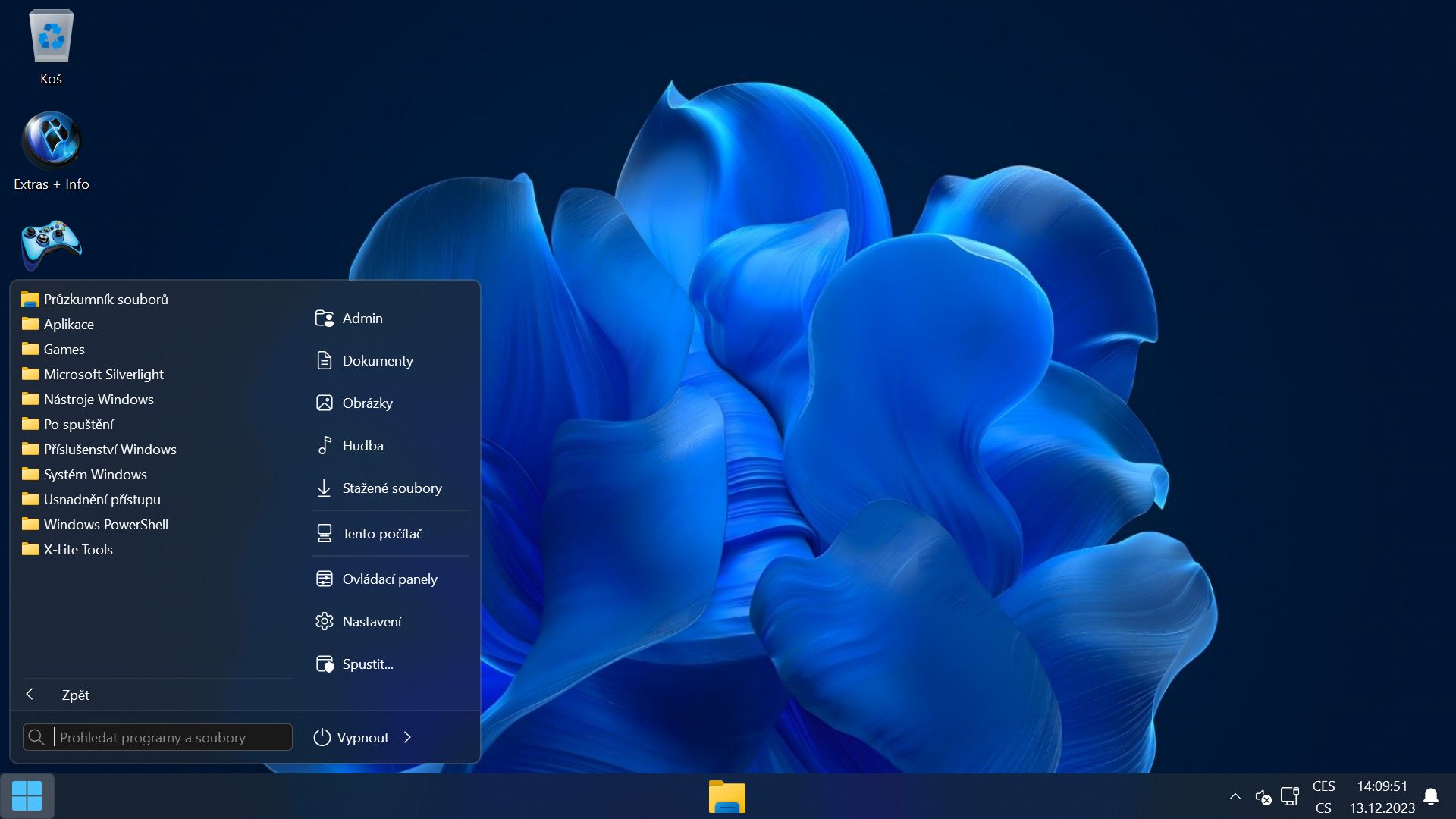Show hidden tray icons with chevron

click(x=1235, y=796)
